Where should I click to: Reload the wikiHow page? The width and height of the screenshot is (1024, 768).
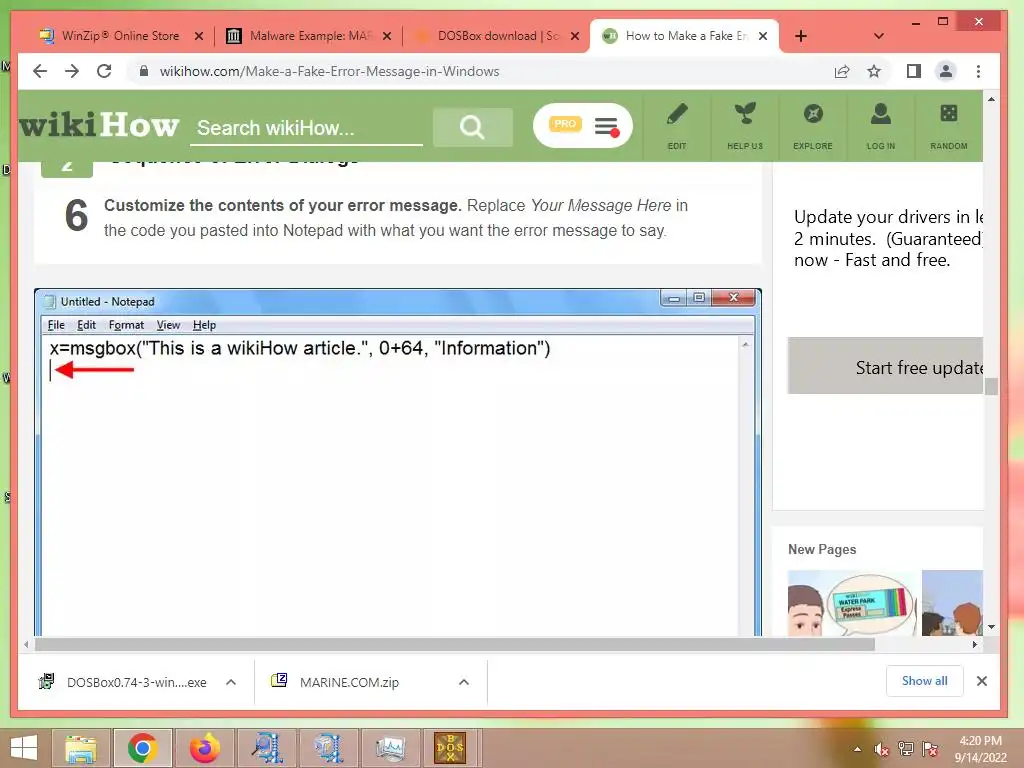[104, 71]
